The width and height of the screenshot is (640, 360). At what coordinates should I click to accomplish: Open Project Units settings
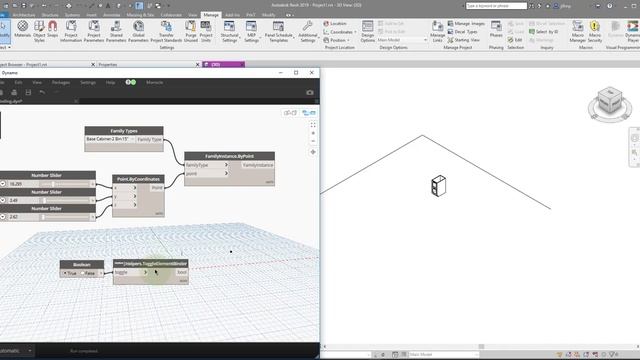206,31
